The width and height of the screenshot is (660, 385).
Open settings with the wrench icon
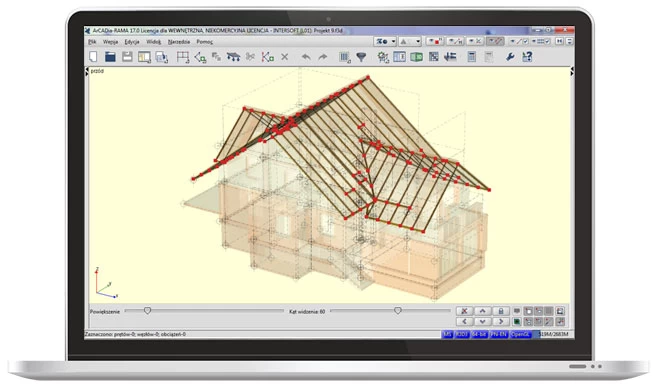(x=510, y=57)
